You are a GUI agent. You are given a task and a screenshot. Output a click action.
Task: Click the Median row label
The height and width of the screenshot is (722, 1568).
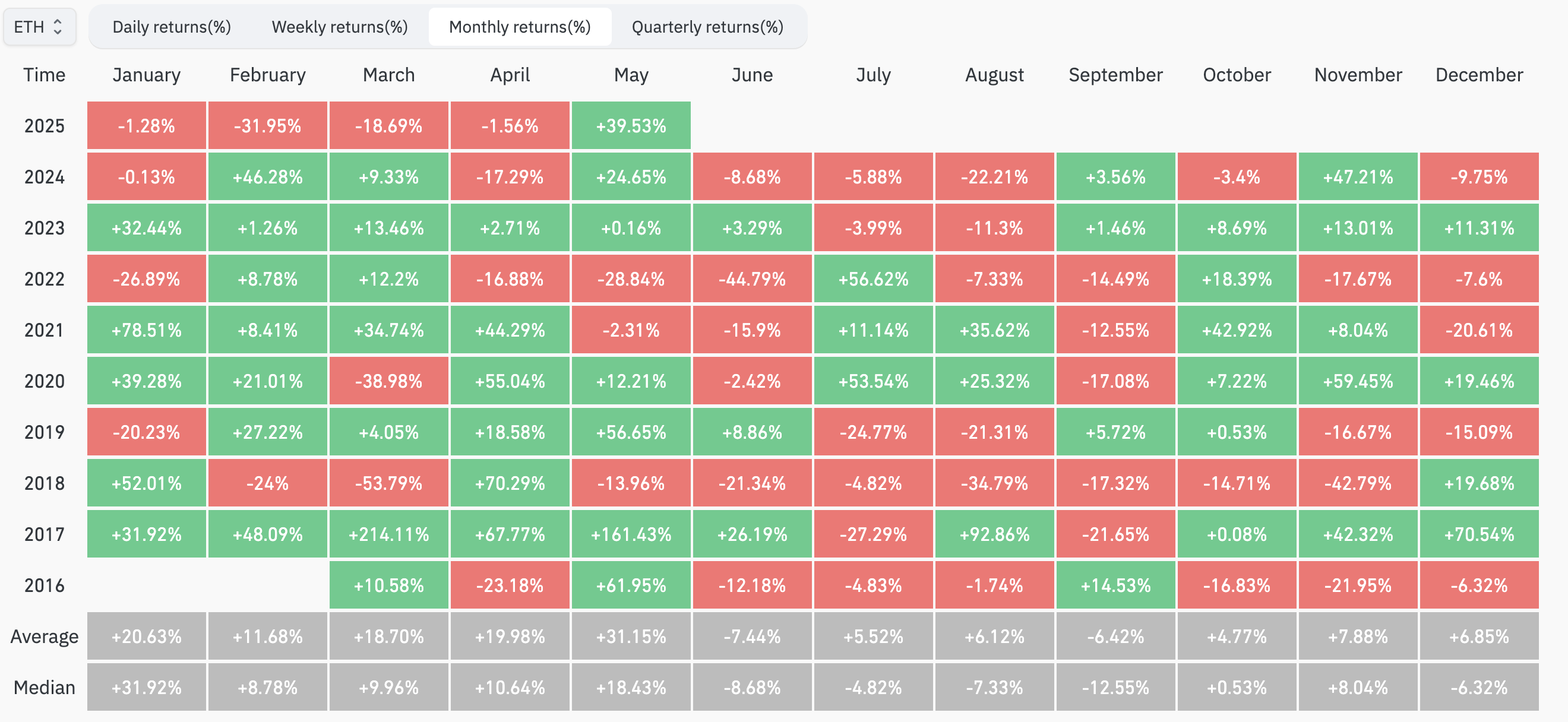click(x=45, y=688)
